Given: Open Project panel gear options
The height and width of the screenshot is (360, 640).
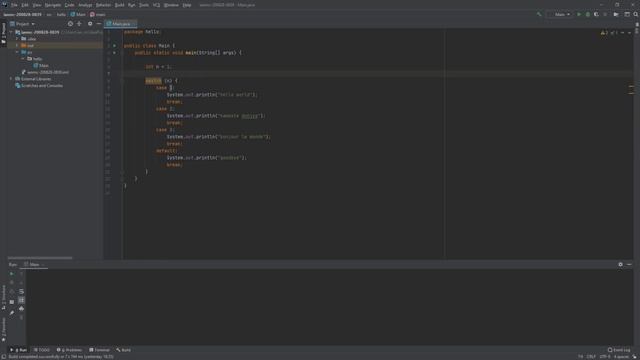Looking at the screenshot, I should tap(90, 24).
